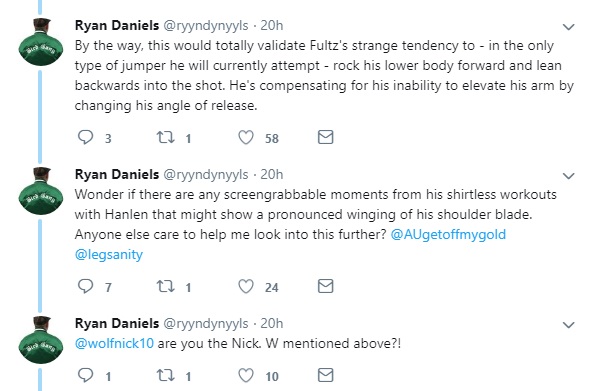This screenshot has width=603, height=391.
Task: Open chevron menu on the @wolfnick10 tweet
Action: click(568, 325)
